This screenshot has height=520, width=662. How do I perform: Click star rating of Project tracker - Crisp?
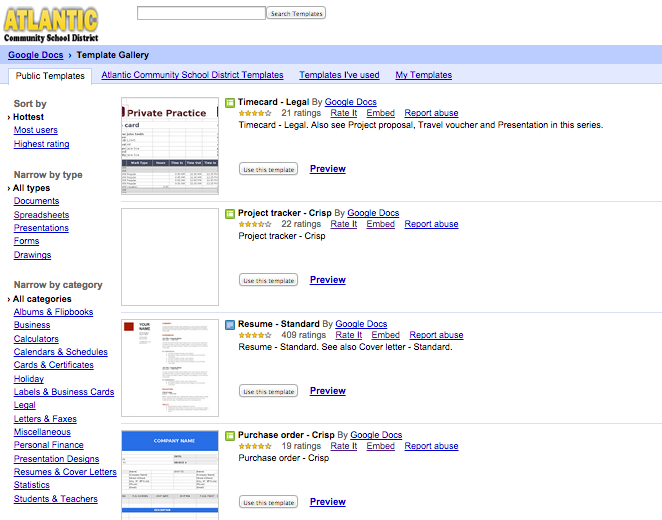[x=255, y=224]
